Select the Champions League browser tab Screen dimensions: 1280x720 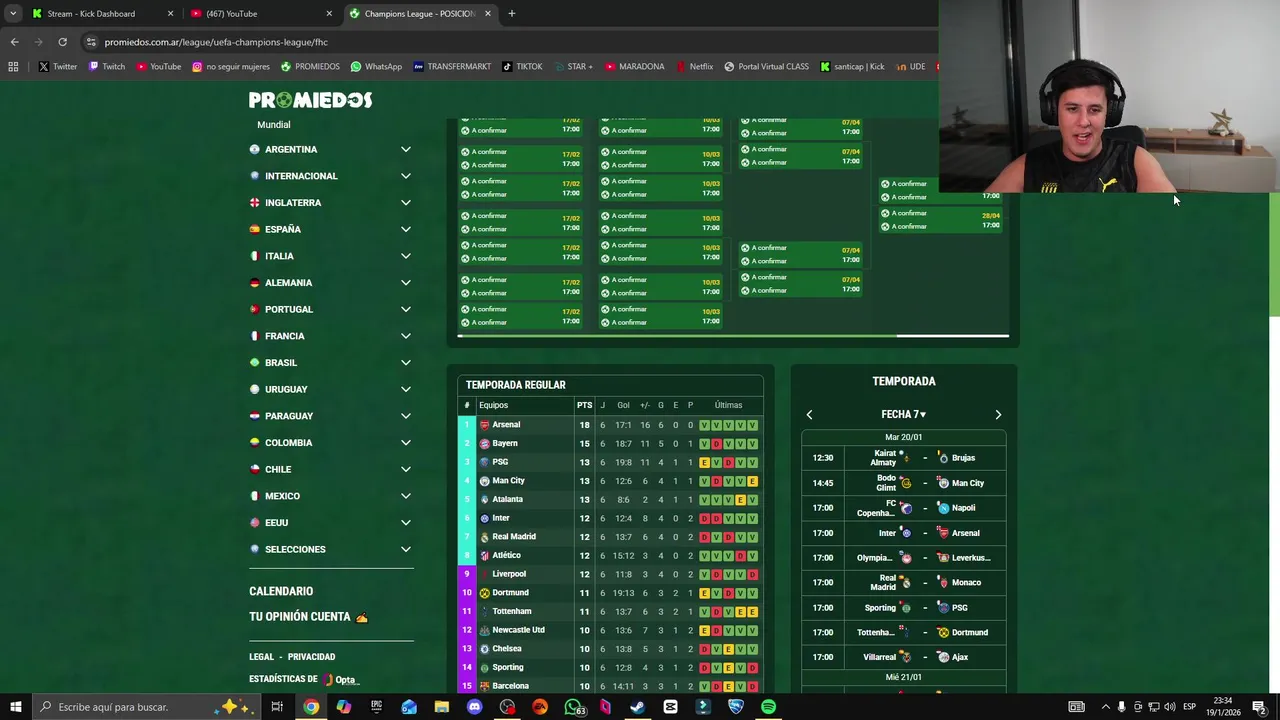pyautogui.click(x=420, y=13)
